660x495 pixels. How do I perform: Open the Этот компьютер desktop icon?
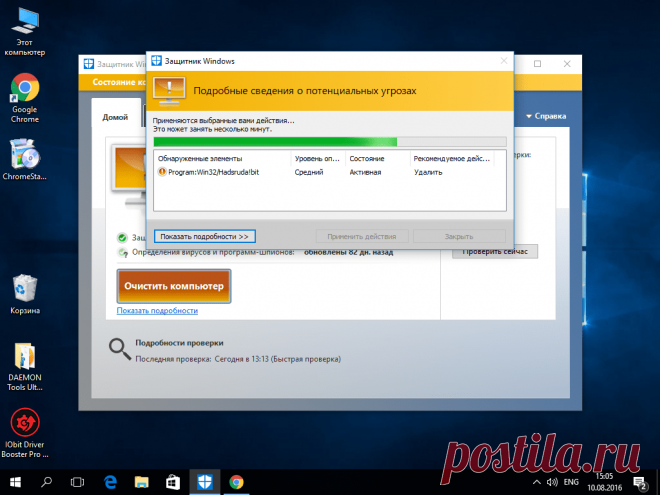[x=25, y=32]
